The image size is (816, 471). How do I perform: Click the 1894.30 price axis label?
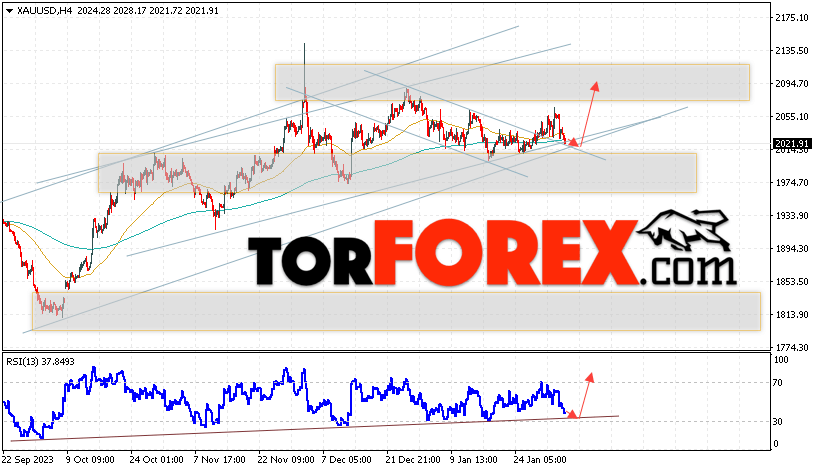click(792, 249)
